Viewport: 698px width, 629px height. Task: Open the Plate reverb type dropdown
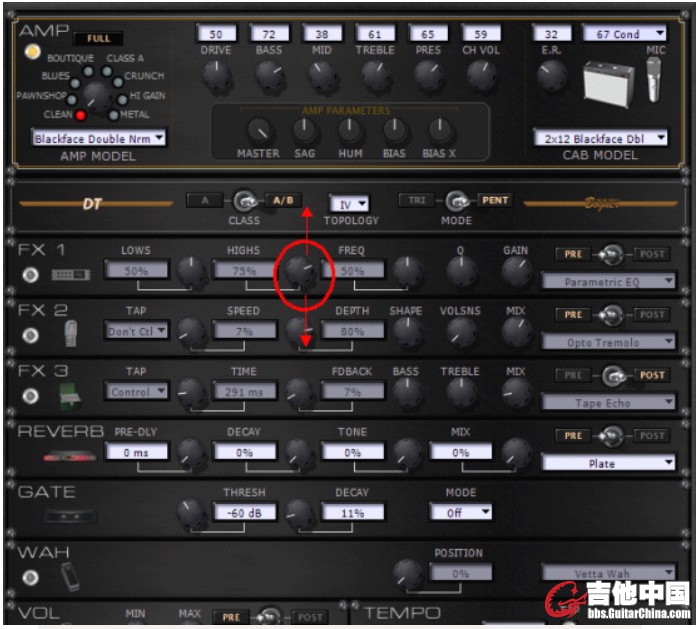(608, 463)
